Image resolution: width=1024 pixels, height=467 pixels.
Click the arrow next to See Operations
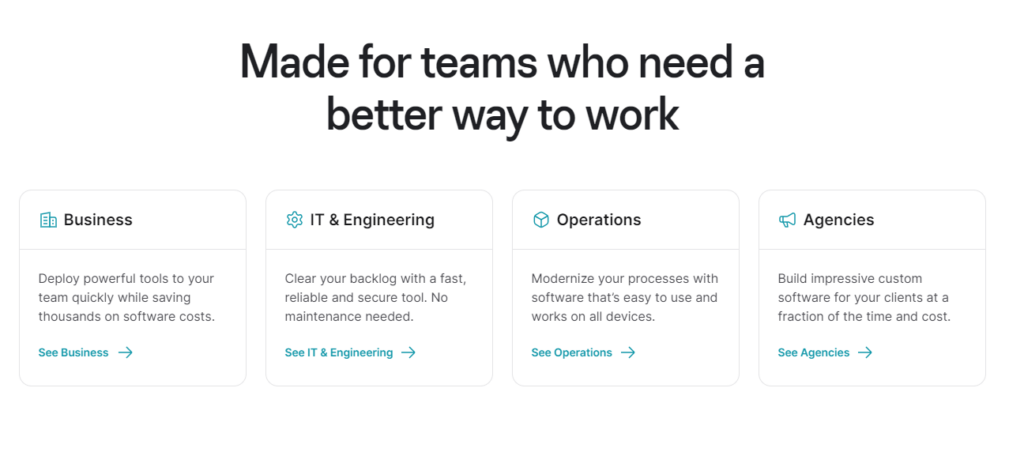tap(628, 353)
